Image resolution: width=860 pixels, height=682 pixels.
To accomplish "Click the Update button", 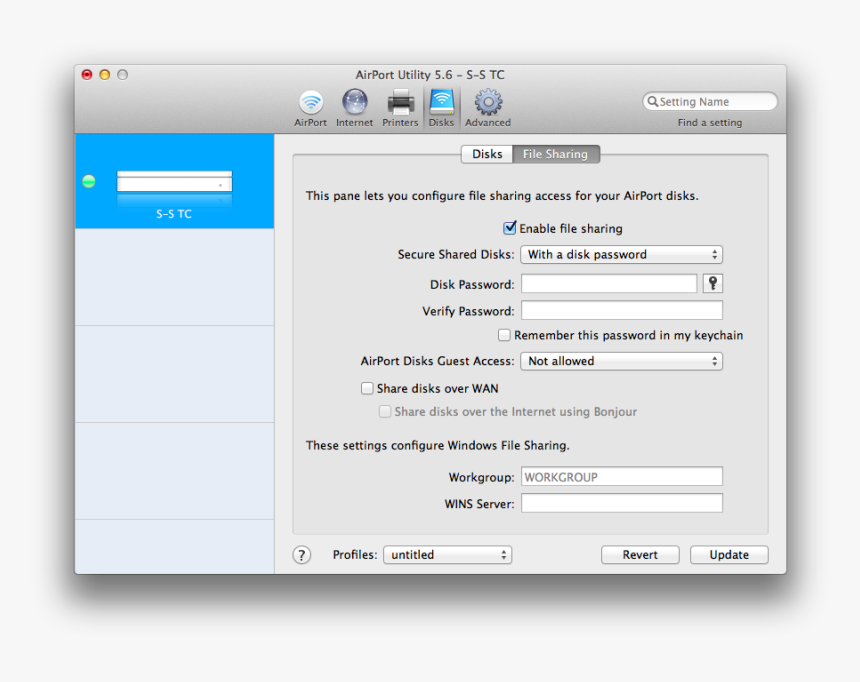I will 729,555.
